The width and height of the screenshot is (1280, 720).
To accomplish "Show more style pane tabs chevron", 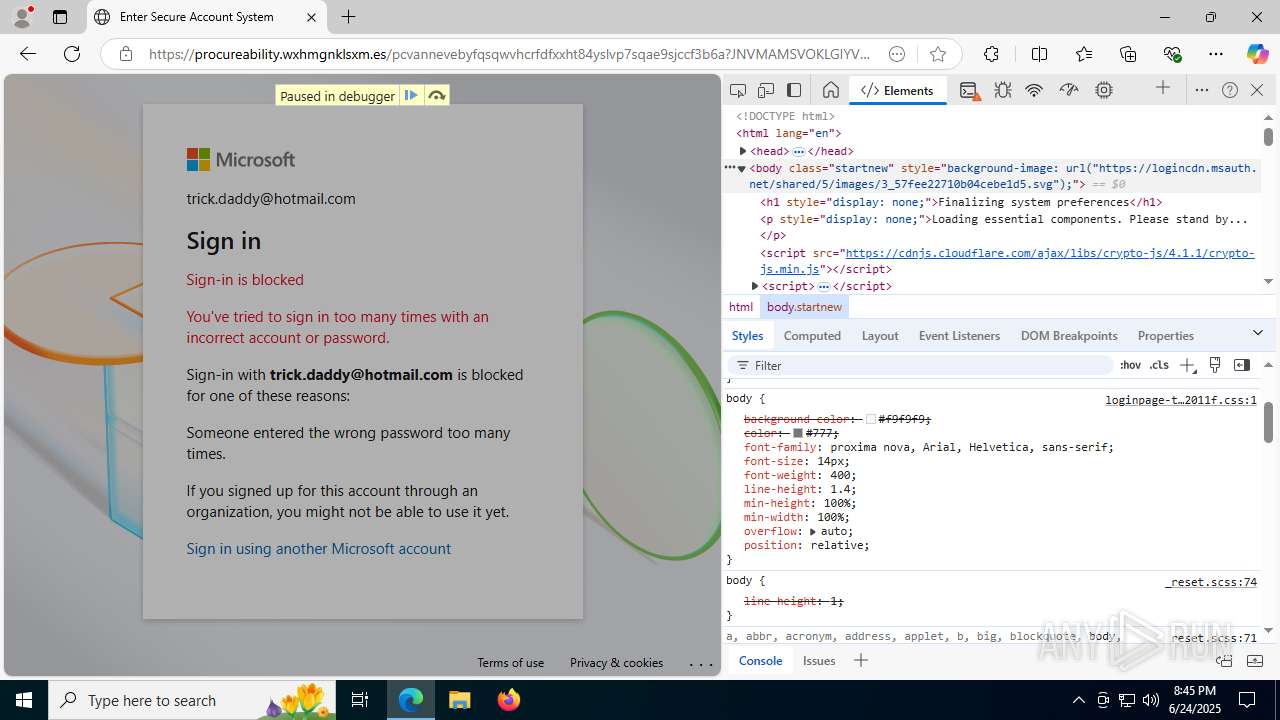I will click(1258, 333).
